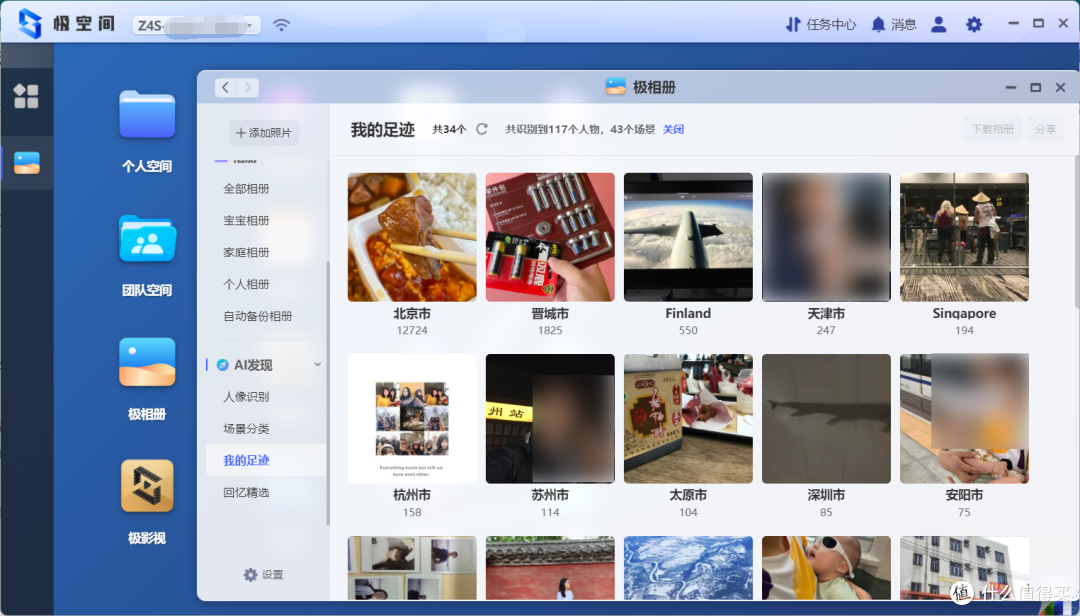
Task: Open the Z4S device dropdown
Action: tap(196, 25)
